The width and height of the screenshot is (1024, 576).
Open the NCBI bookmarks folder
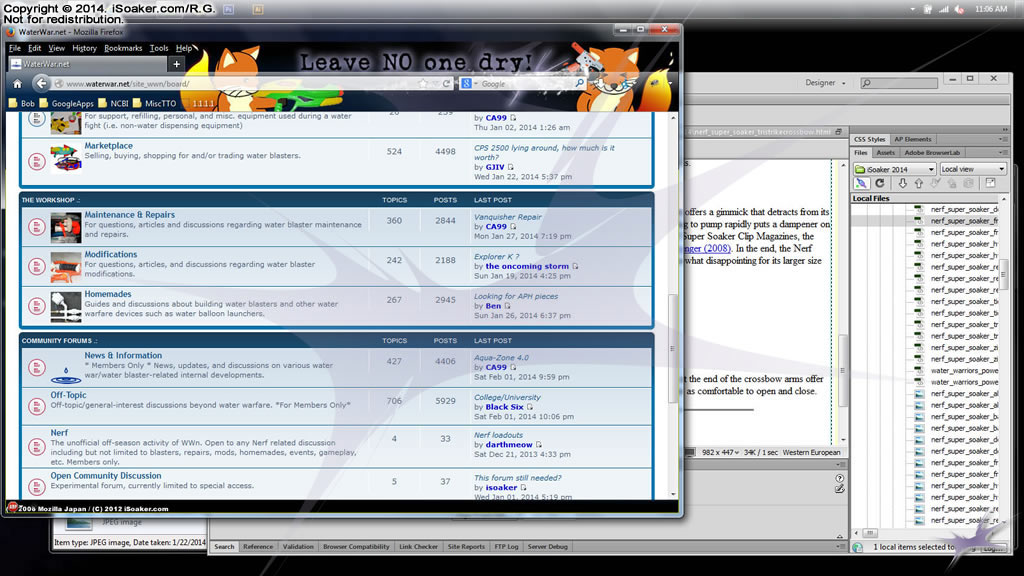[114, 103]
